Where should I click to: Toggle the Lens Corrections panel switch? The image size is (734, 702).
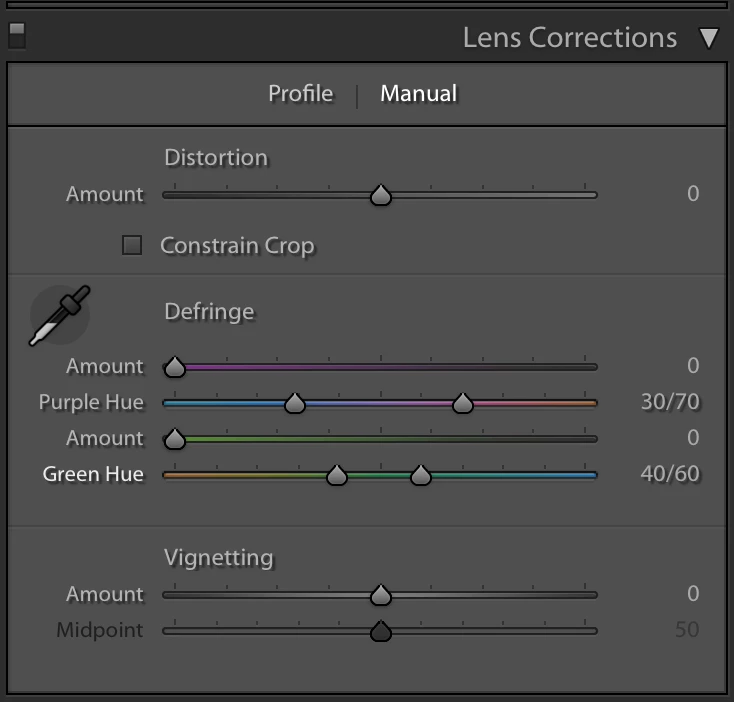point(17,36)
